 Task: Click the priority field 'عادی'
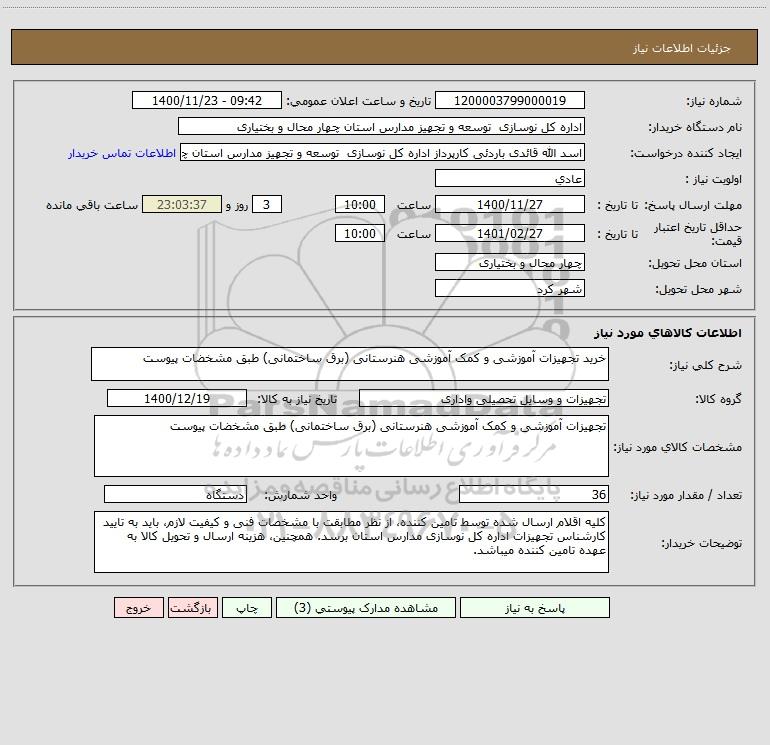[510, 178]
